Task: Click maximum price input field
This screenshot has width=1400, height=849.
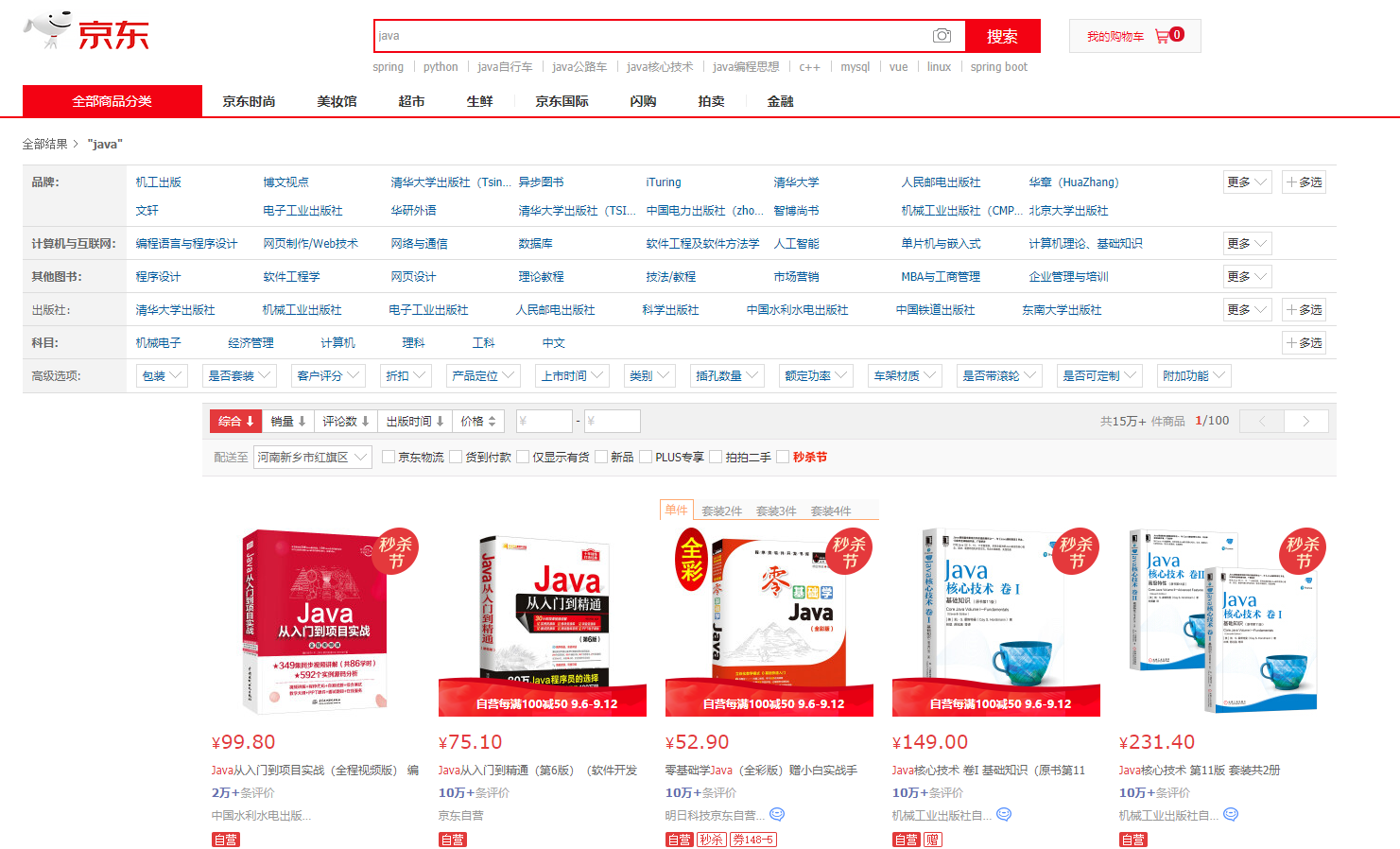Action: [x=612, y=422]
